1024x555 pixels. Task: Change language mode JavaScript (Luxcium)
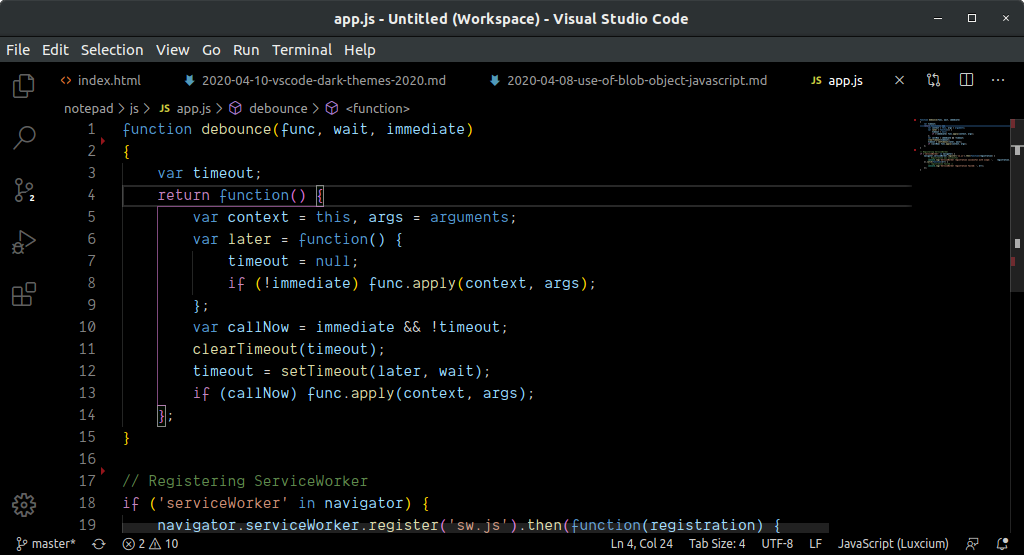point(893,544)
